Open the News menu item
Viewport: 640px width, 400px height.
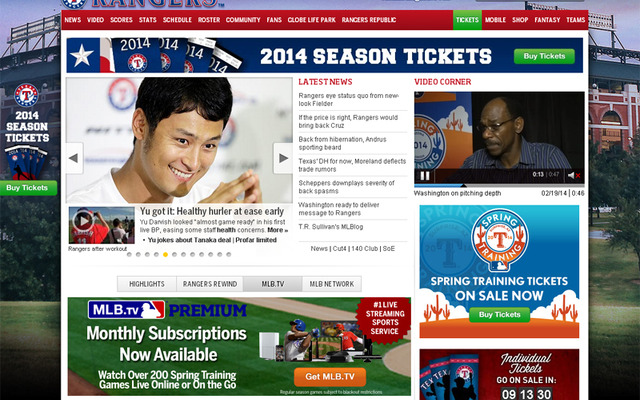[73, 20]
